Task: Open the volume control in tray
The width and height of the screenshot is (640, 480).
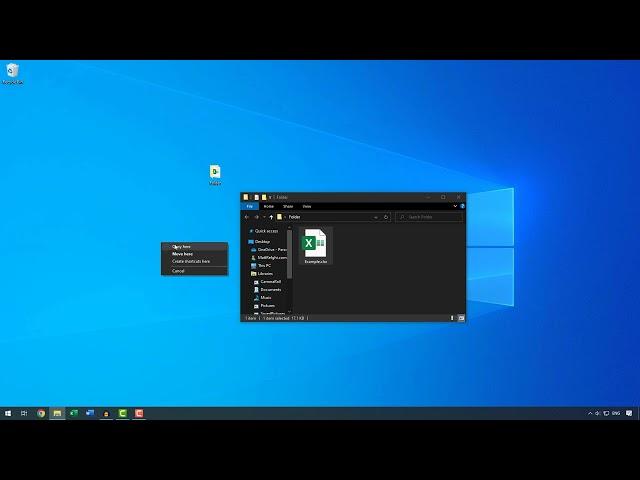Action: (598, 413)
